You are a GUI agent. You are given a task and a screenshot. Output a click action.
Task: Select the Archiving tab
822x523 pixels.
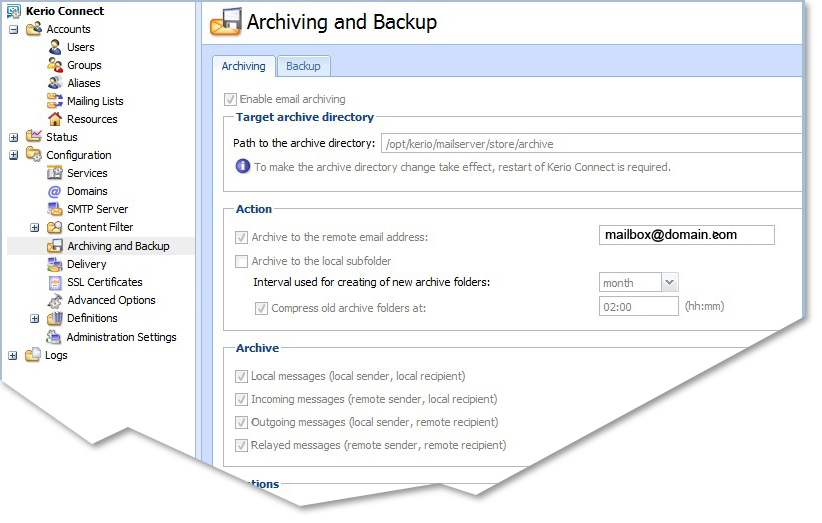click(x=243, y=66)
